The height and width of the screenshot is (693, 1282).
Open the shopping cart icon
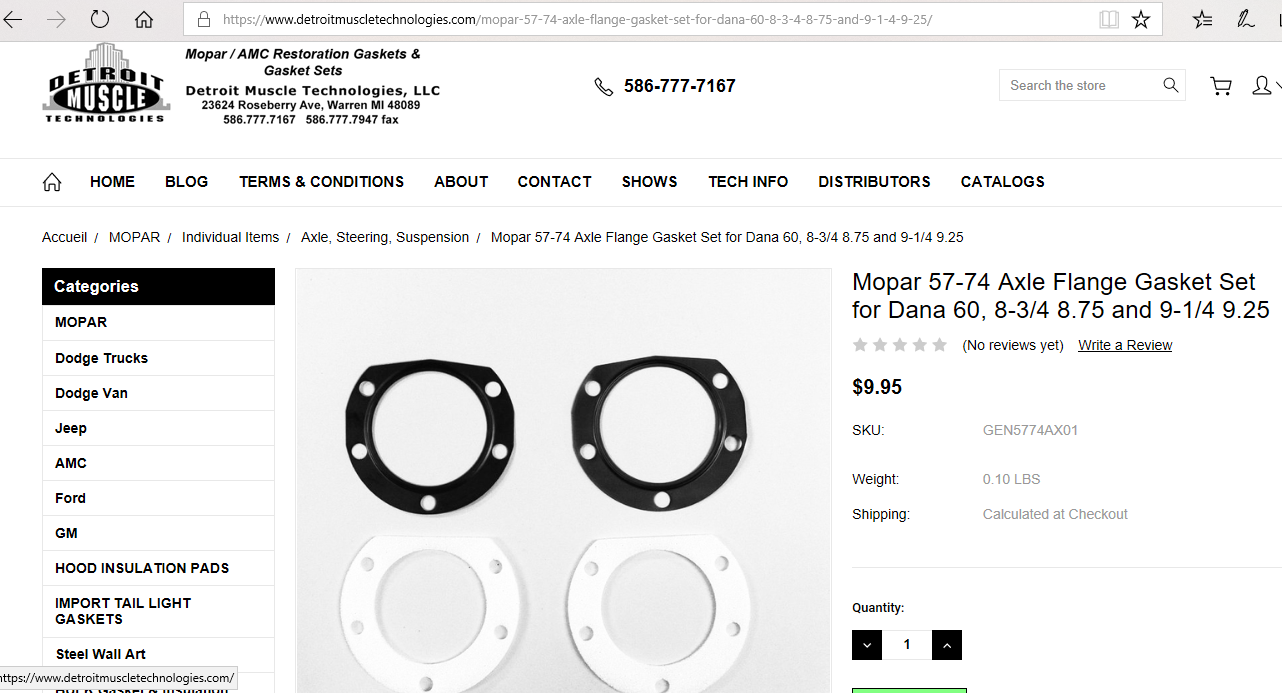(1221, 86)
